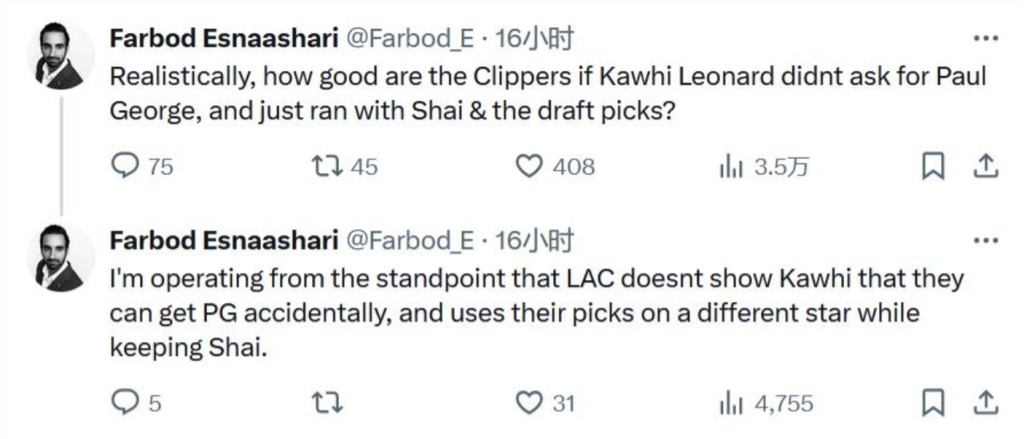Open the first tweet's 16小时 timestamp
The height and width of the screenshot is (439, 1024).
[x=535, y=39]
